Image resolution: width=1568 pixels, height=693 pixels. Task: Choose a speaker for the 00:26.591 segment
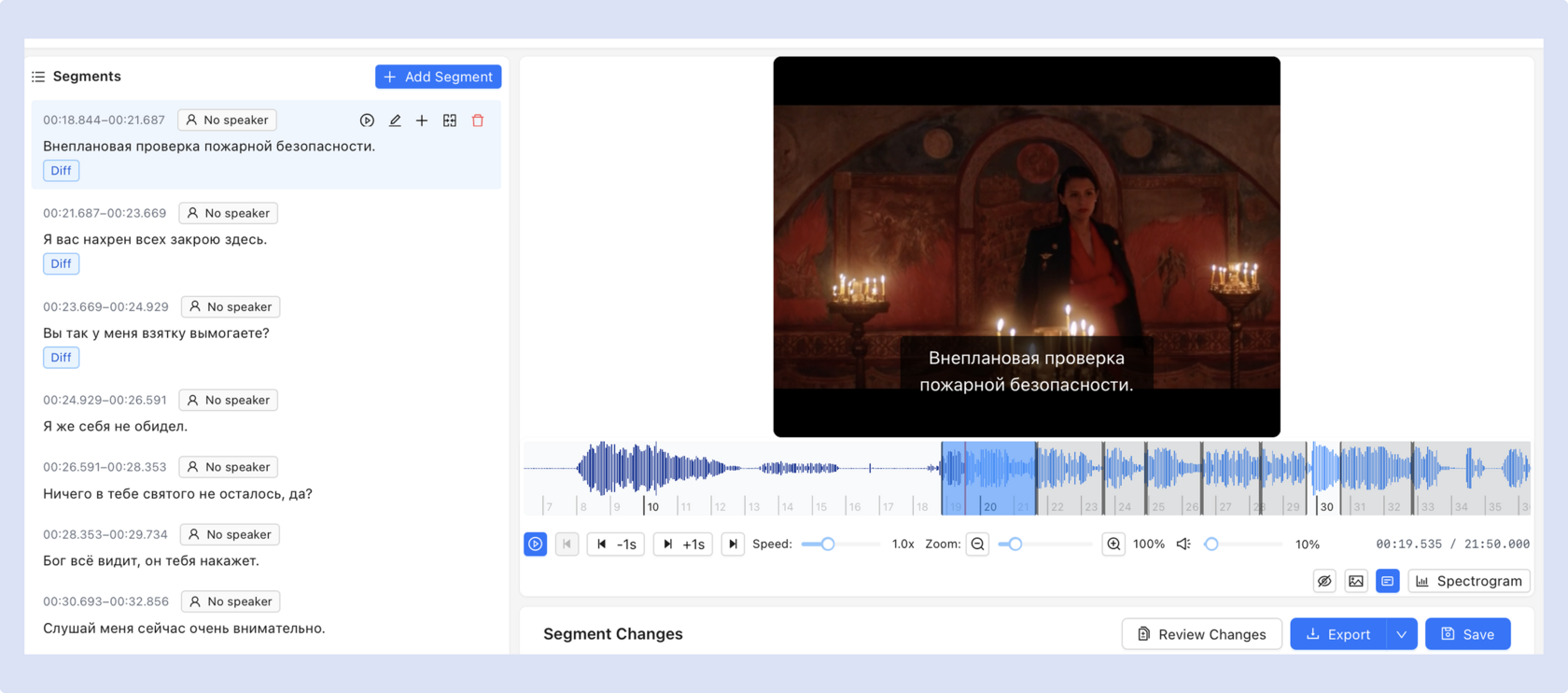(x=228, y=467)
